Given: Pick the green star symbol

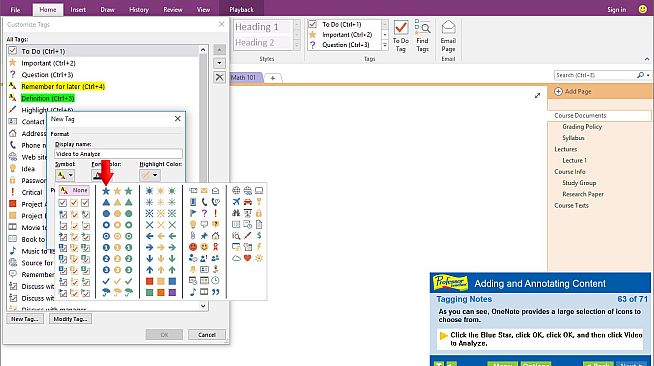Looking at the screenshot, I should coord(128,191).
